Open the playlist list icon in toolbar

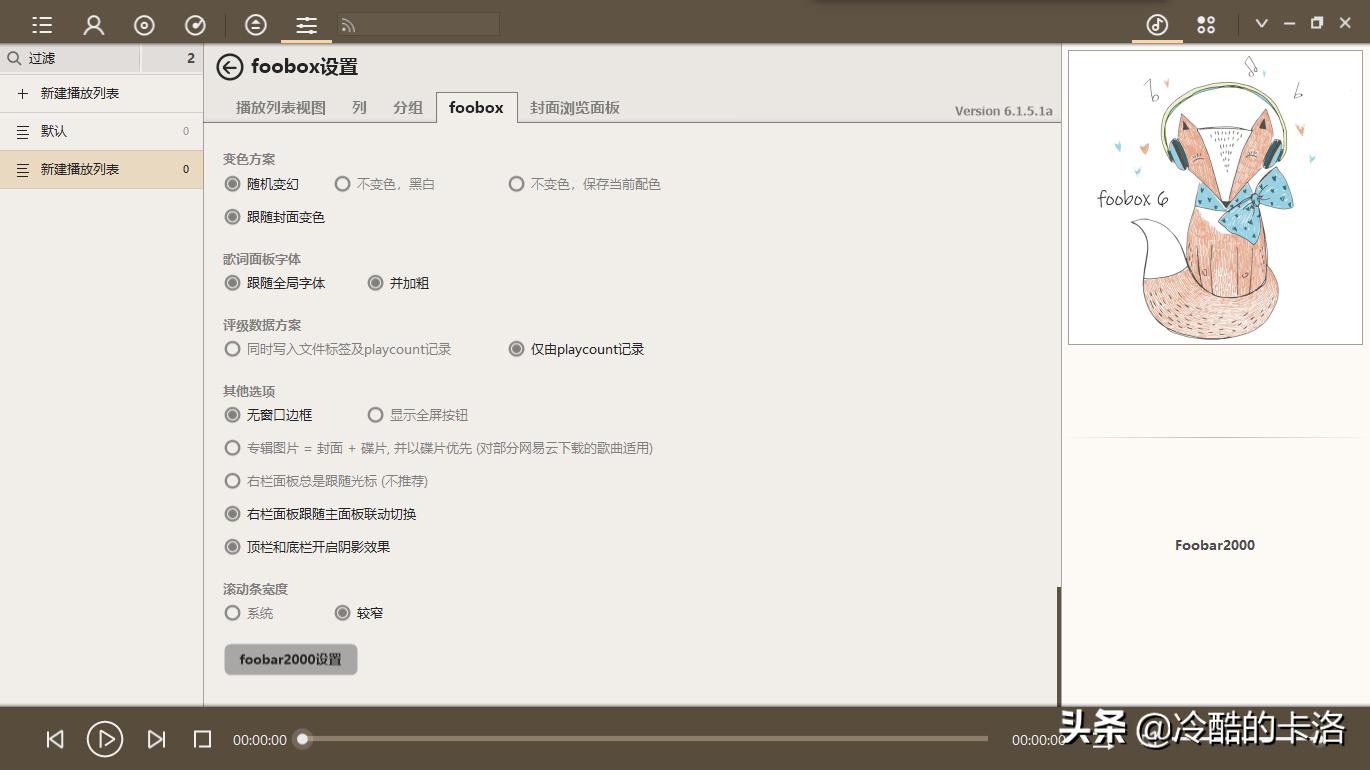(41, 24)
